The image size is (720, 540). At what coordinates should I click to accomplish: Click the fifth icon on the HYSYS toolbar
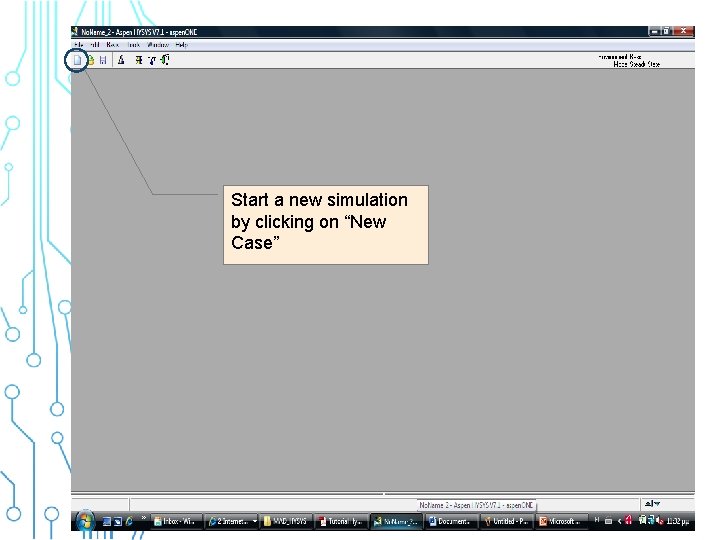click(139, 60)
